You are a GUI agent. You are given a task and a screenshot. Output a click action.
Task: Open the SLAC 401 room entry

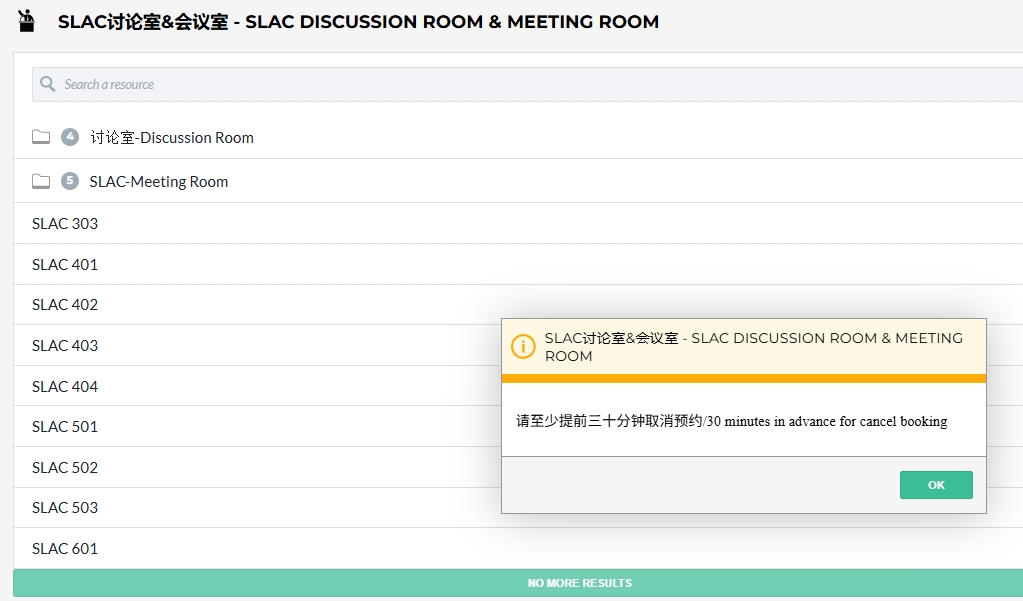pos(518,264)
